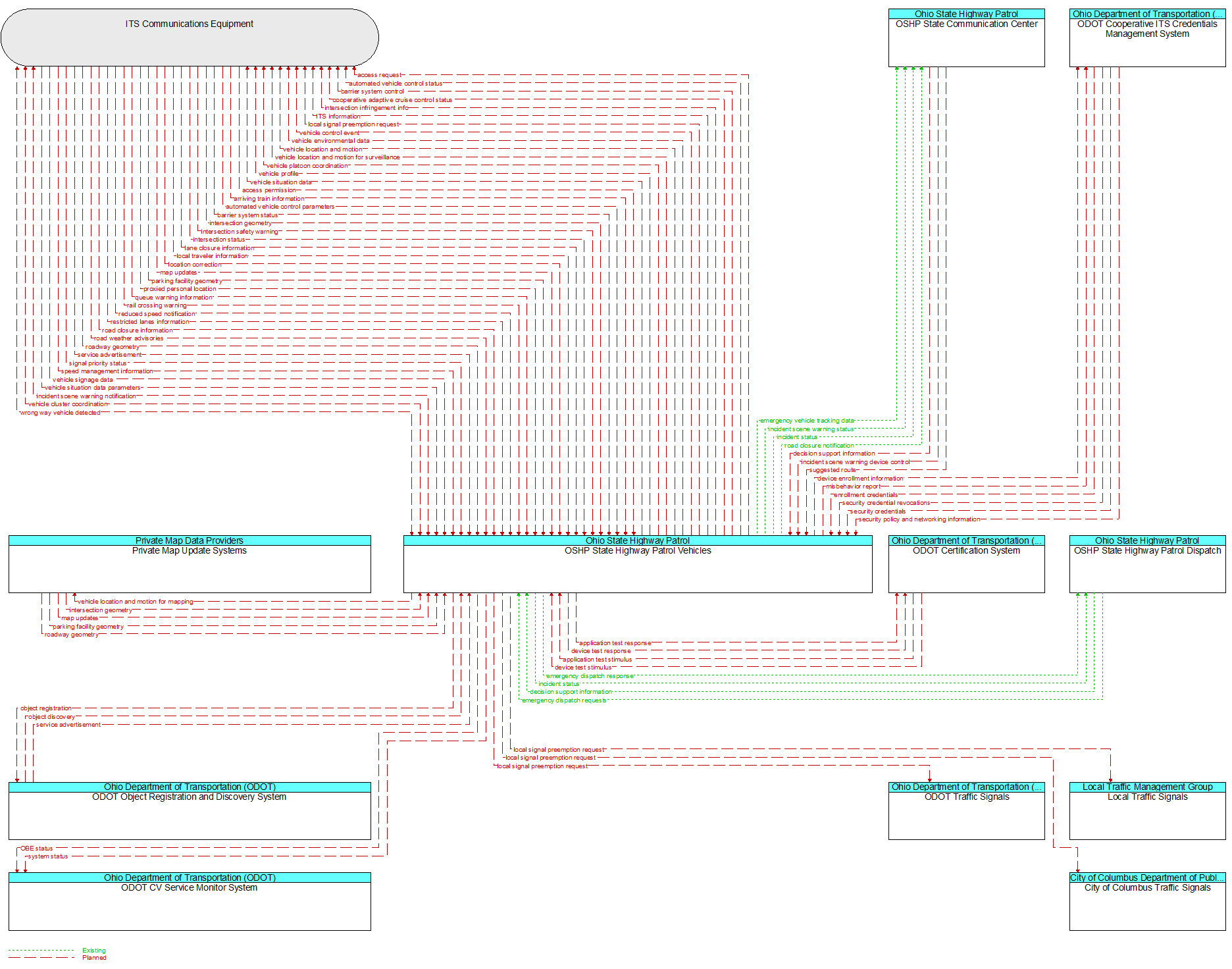1232x969 pixels.
Task: Click the 'application test response' label
Action: click(615, 643)
